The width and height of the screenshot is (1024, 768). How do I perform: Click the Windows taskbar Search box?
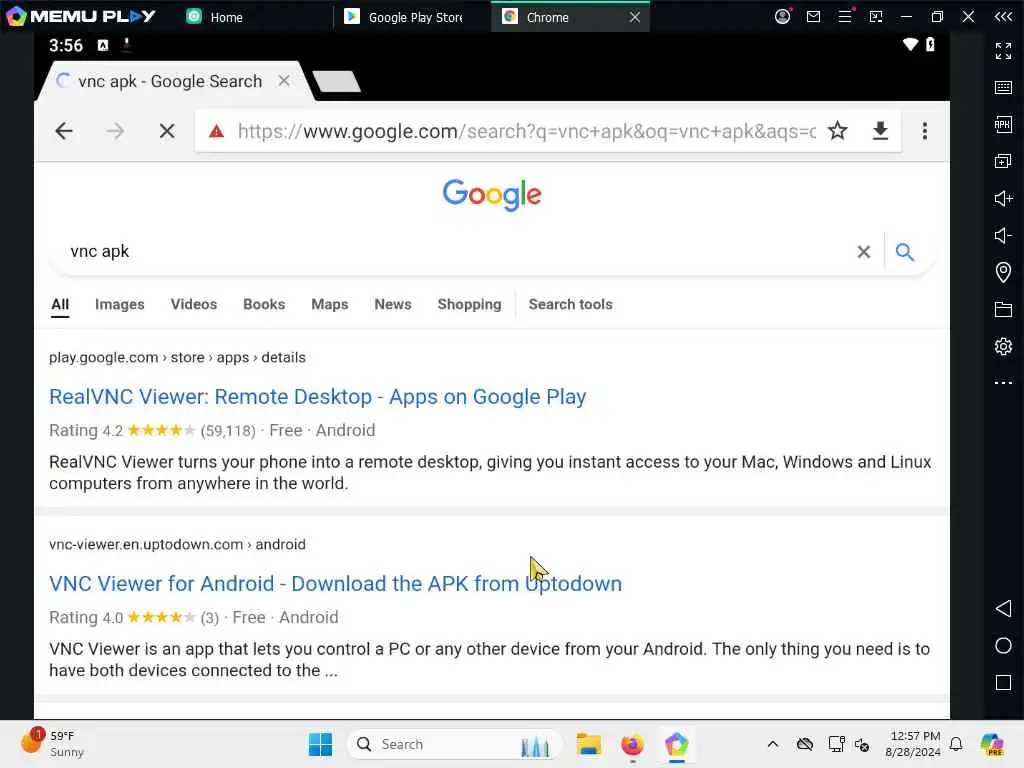pyautogui.click(x=455, y=744)
